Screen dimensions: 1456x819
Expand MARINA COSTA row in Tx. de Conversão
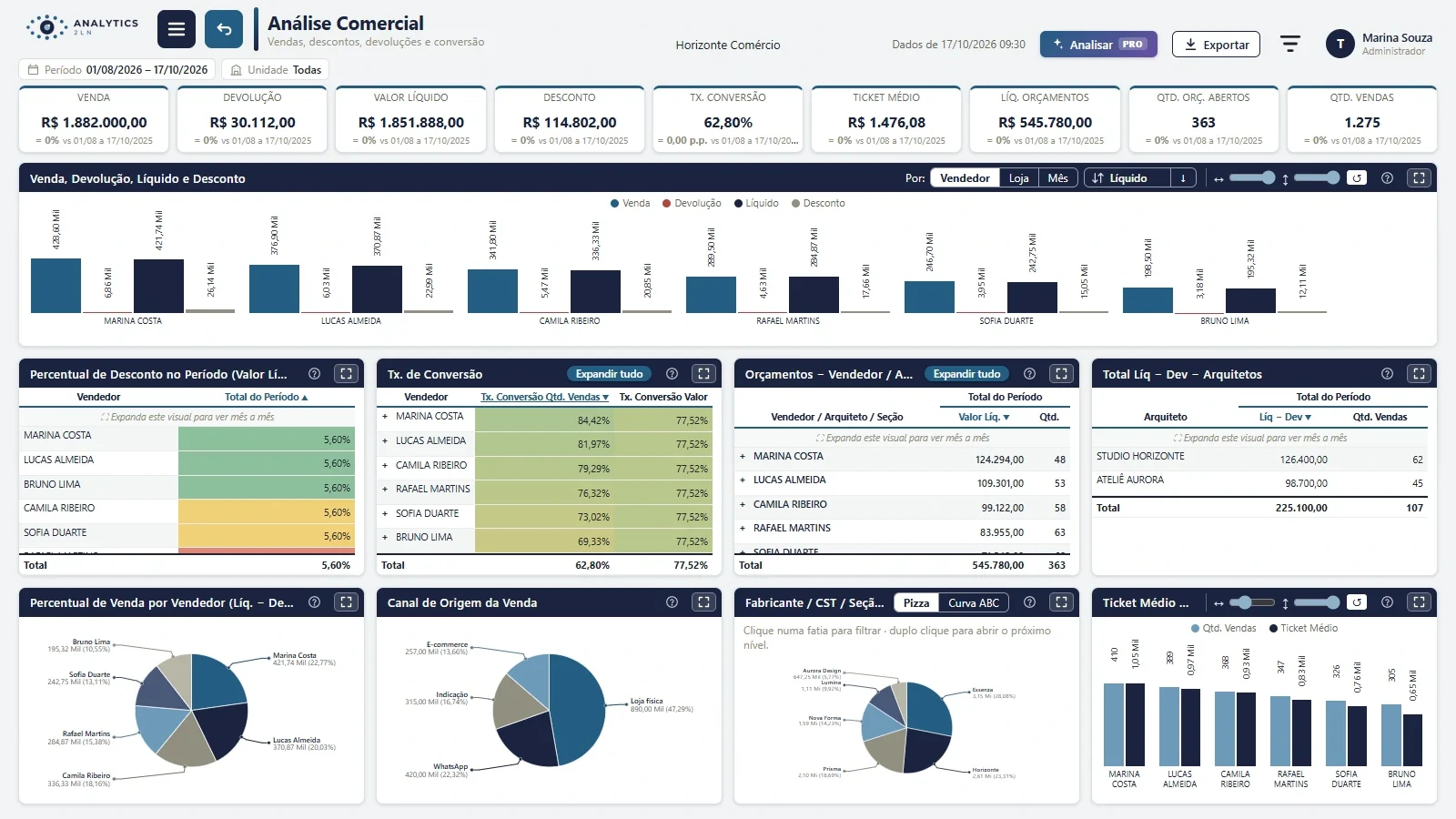click(x=385, y=417)
